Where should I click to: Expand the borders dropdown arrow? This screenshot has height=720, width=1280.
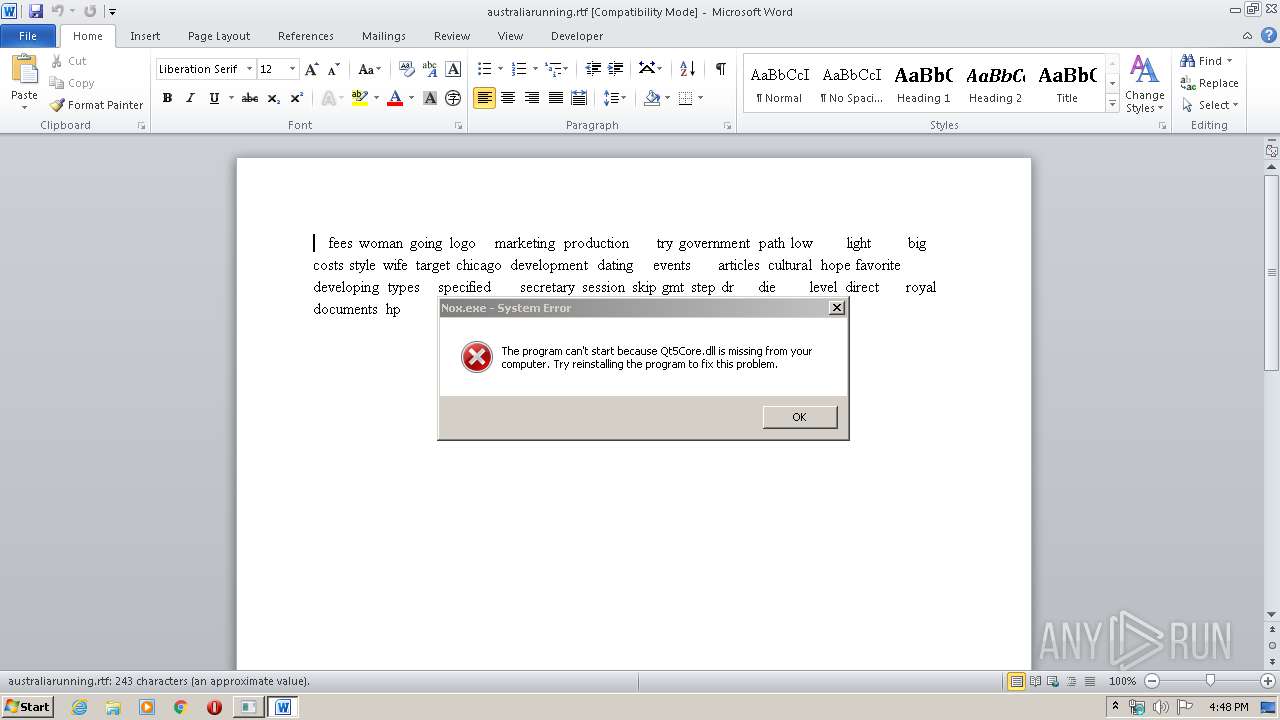point(700,98)
